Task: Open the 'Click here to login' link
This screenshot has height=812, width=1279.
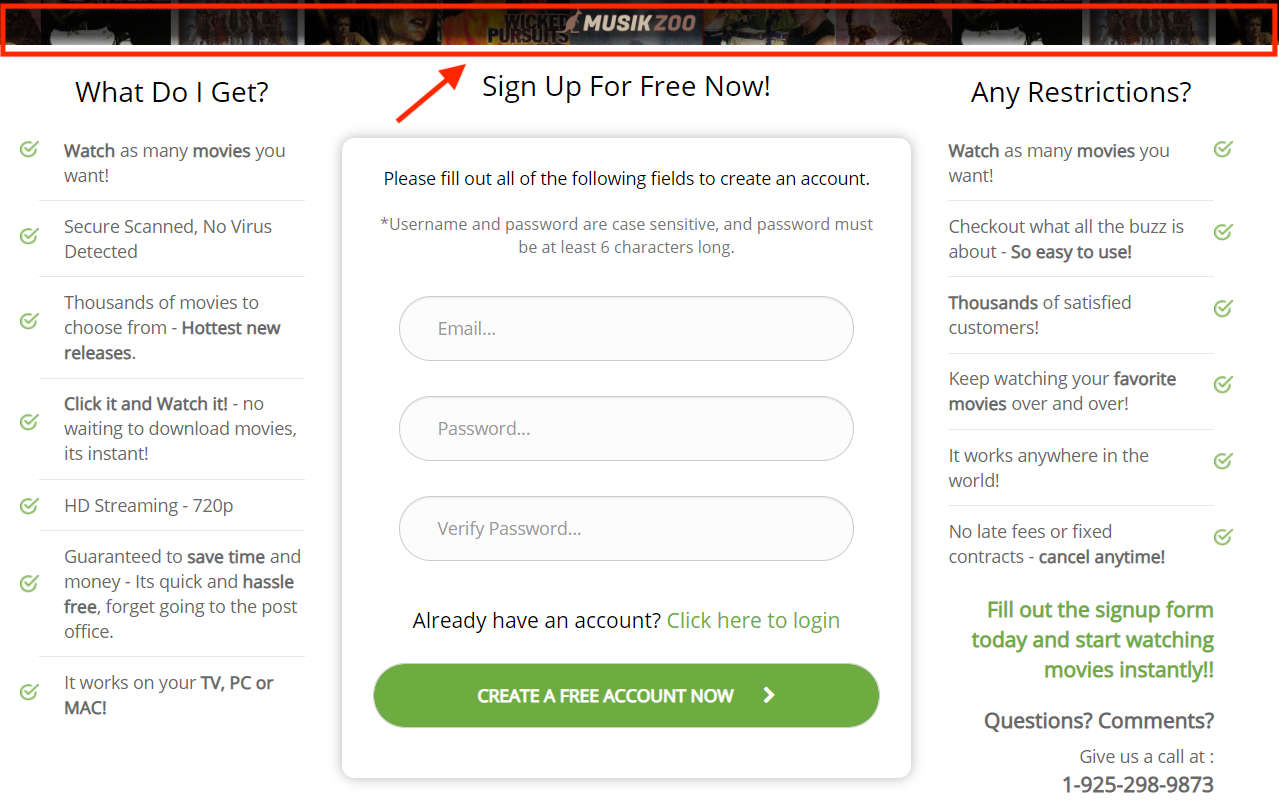Action: pos(753,620)
